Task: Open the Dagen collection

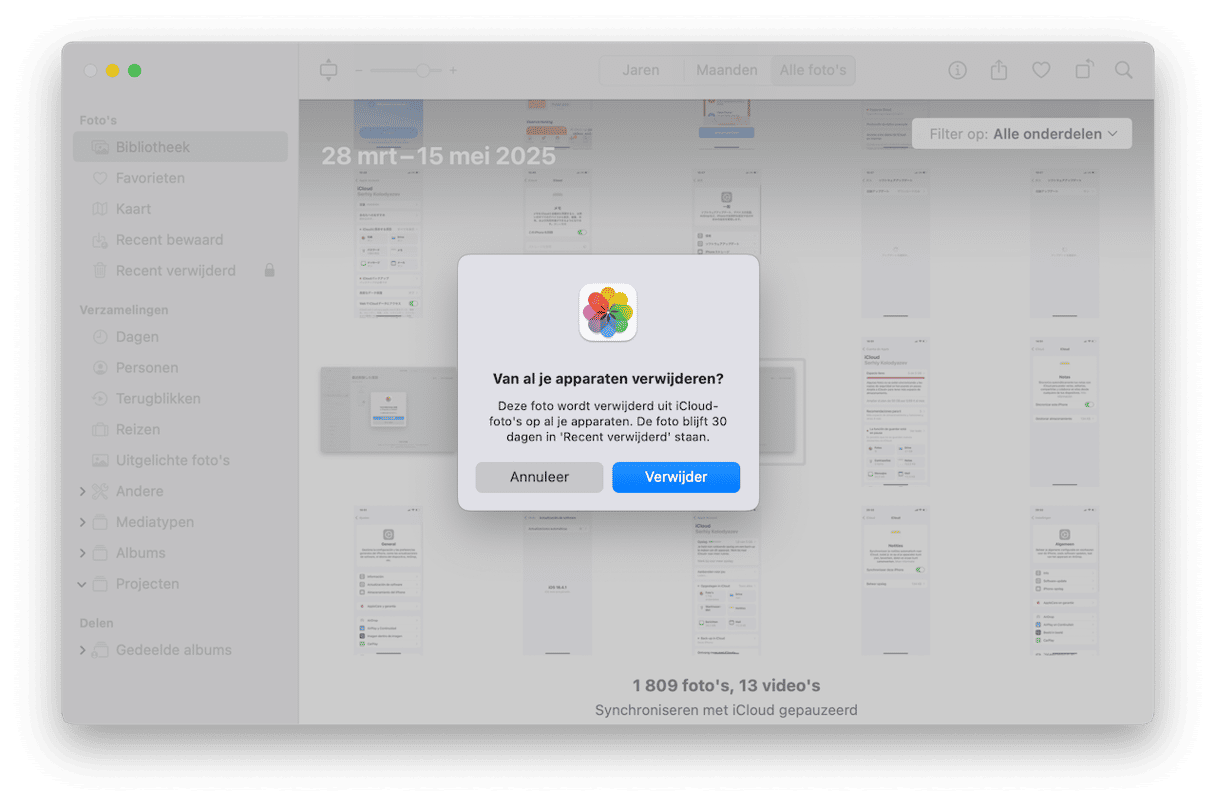Action: click(180, 337)
